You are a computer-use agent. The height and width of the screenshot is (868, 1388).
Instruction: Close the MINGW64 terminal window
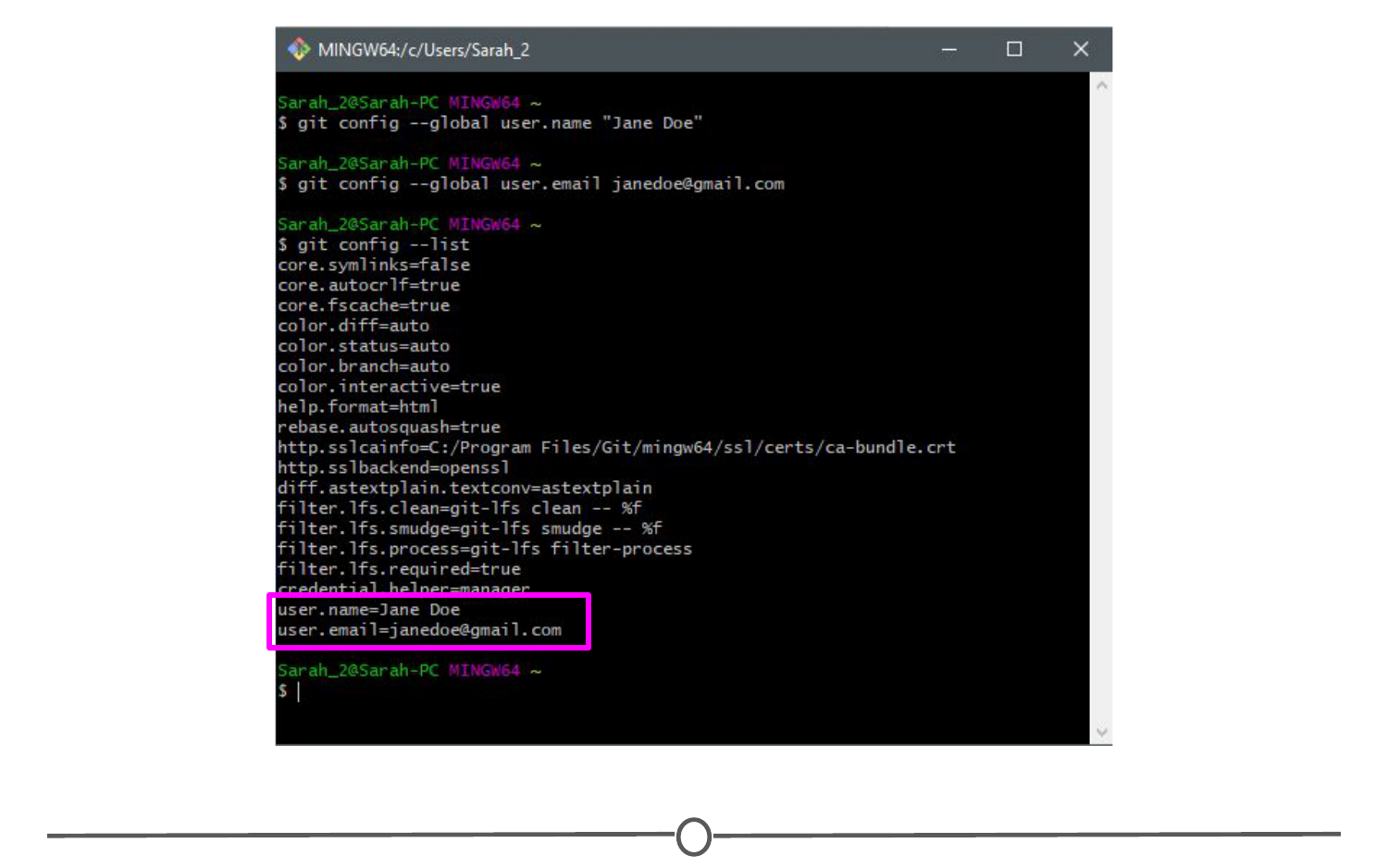tap(1080, 49)
